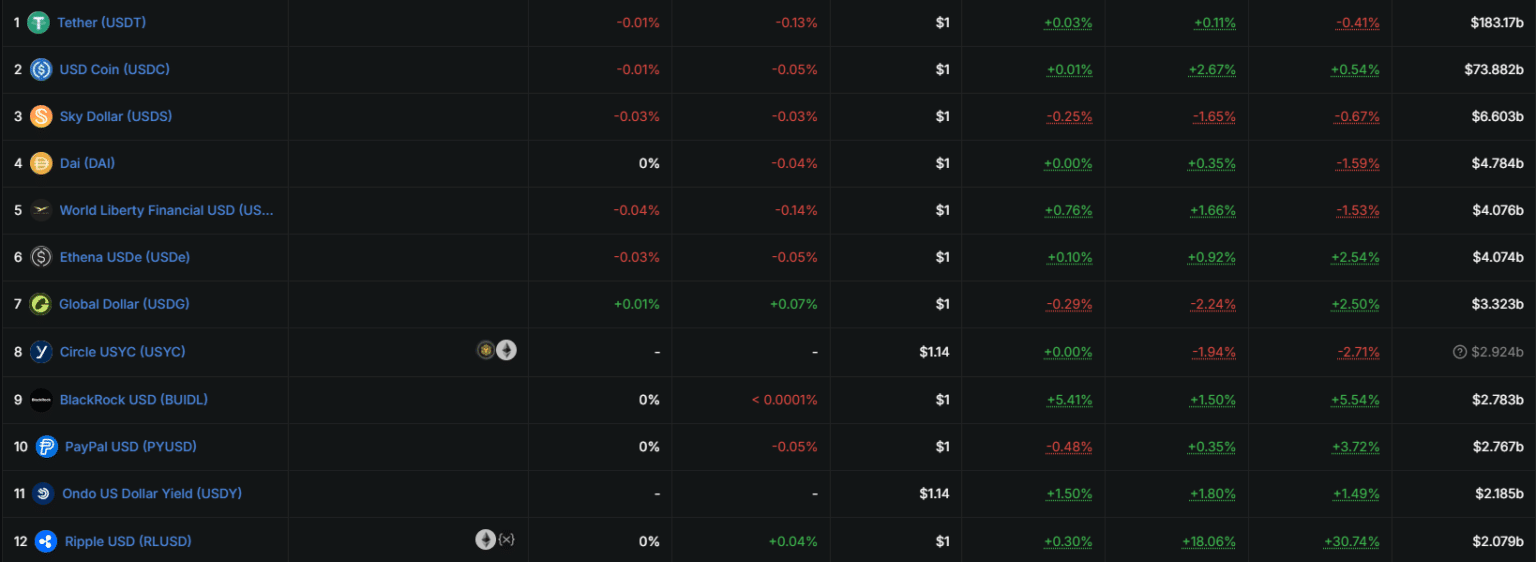Click the Circle USYC logo icon
Viewport: 1536px width, 562px height.
(x=41, y=352)
